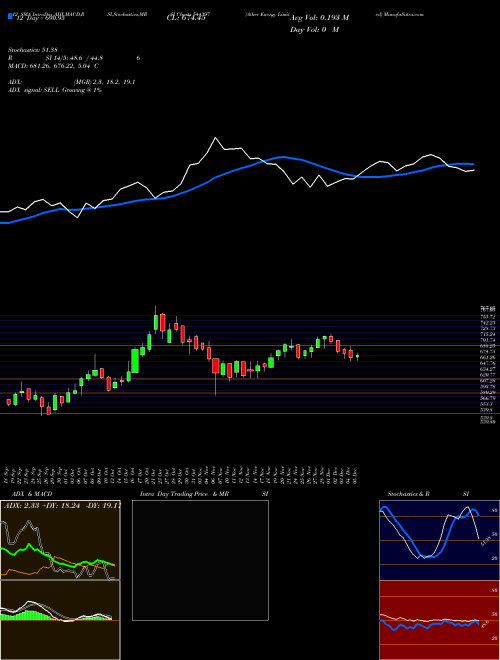Click the Day Vol: 0 M text
The height and width of the screenshot is (660, 500).
click(x=314, y=29)
